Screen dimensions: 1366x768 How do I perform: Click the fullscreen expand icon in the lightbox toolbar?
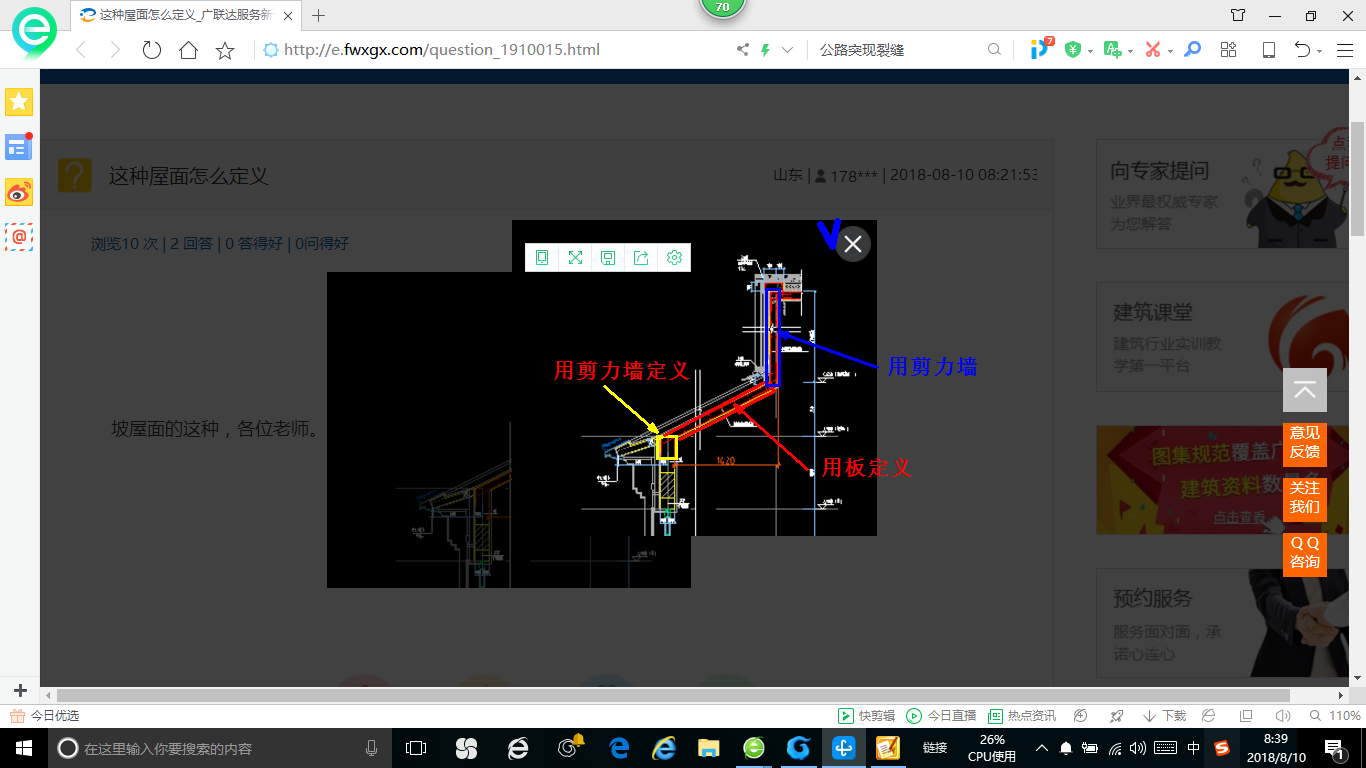pyautogui.click(x=575, y=258)
